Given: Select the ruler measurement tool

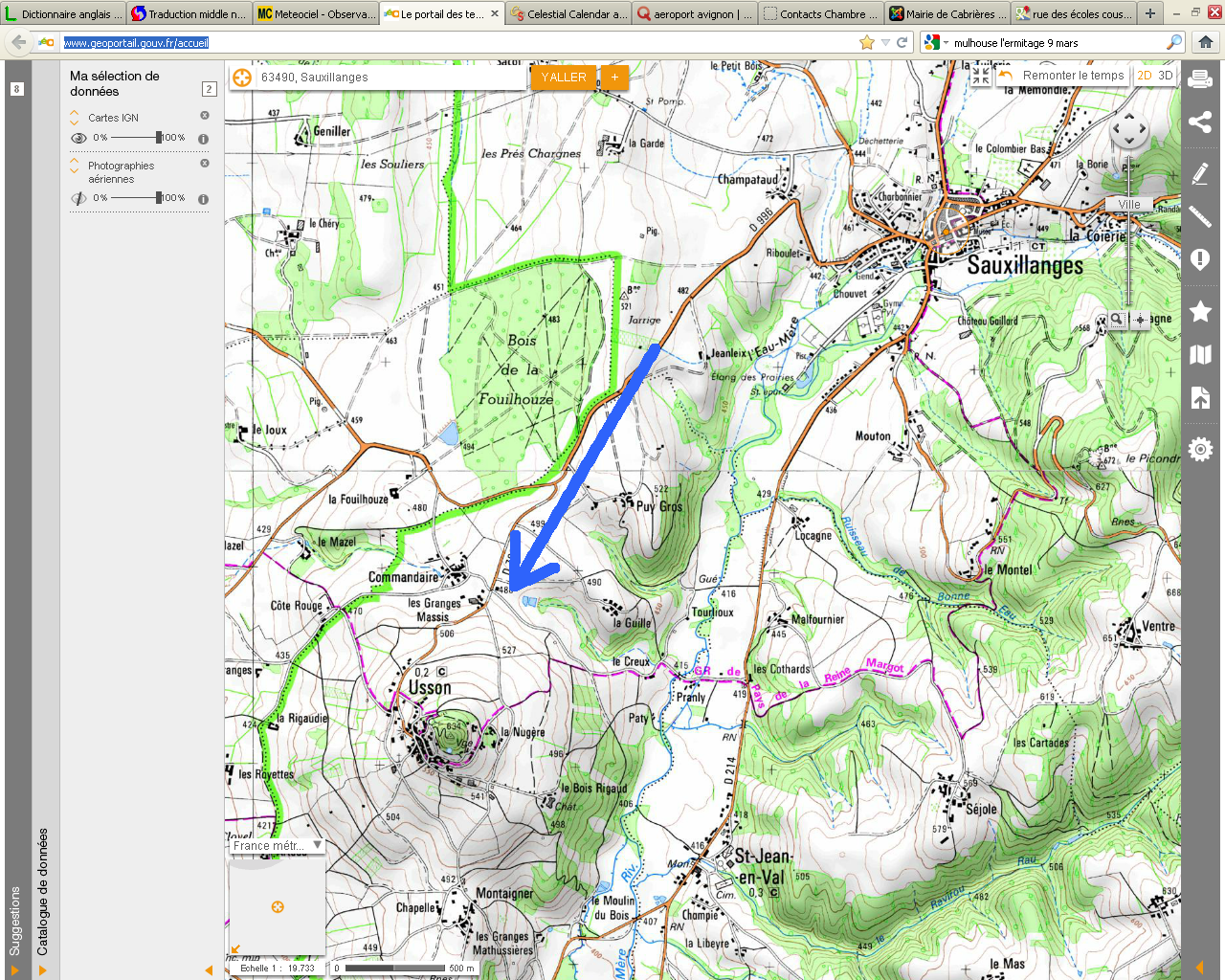Looking at the screenshot, I should tap(1200, 217).
